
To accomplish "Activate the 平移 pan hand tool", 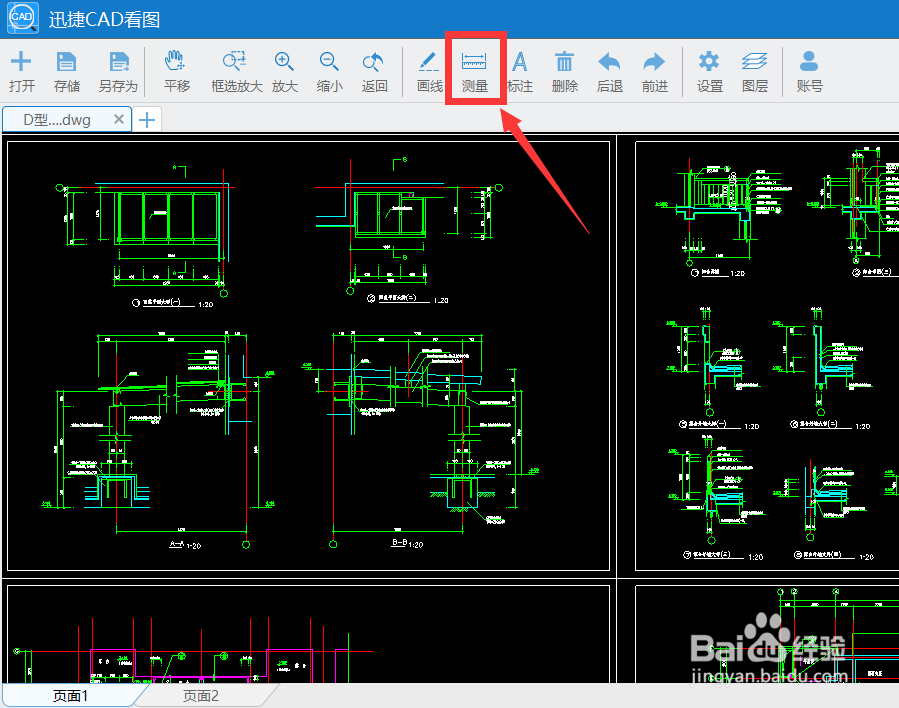I will coord(177,72).
